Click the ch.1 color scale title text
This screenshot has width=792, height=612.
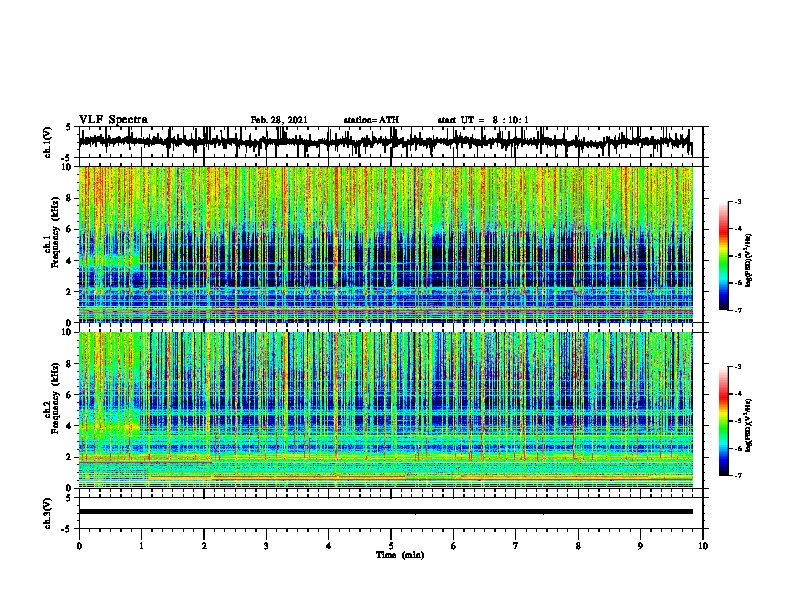[x=749, y=261]
